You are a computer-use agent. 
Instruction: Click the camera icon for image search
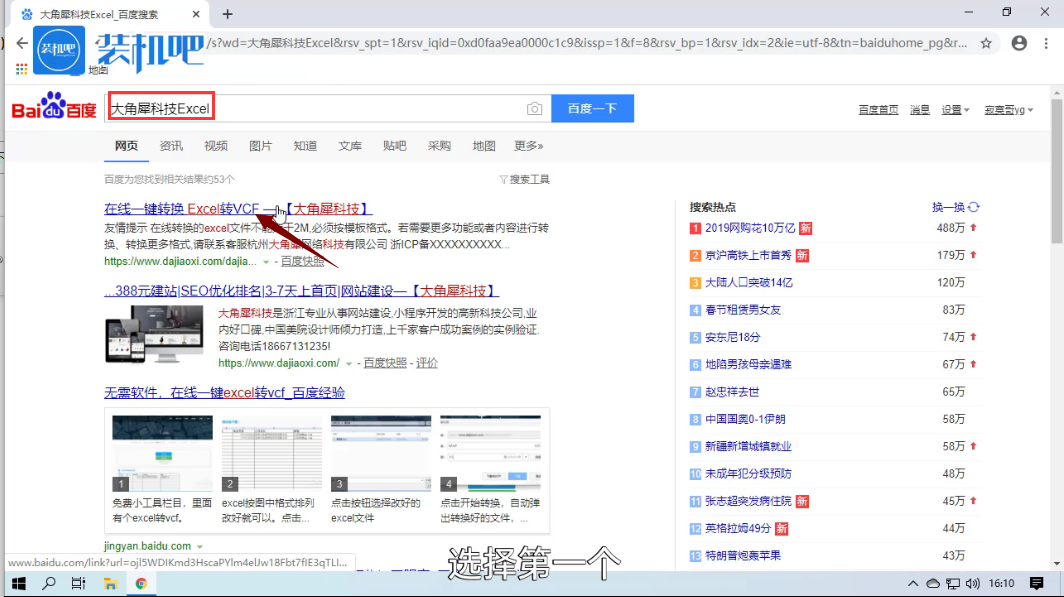(535, 109)
